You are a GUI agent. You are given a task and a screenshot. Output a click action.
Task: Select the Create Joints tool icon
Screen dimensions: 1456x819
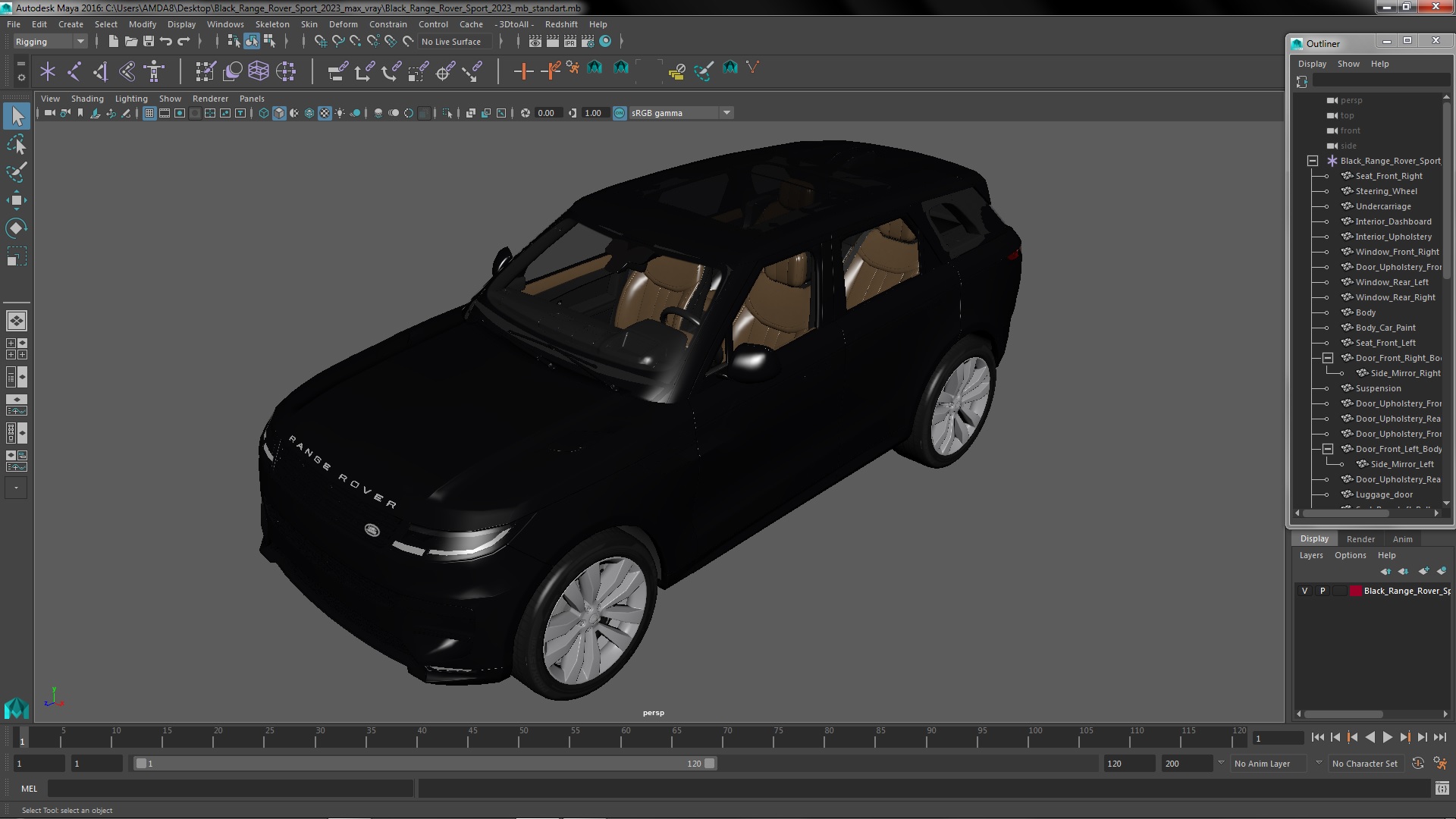74,71
